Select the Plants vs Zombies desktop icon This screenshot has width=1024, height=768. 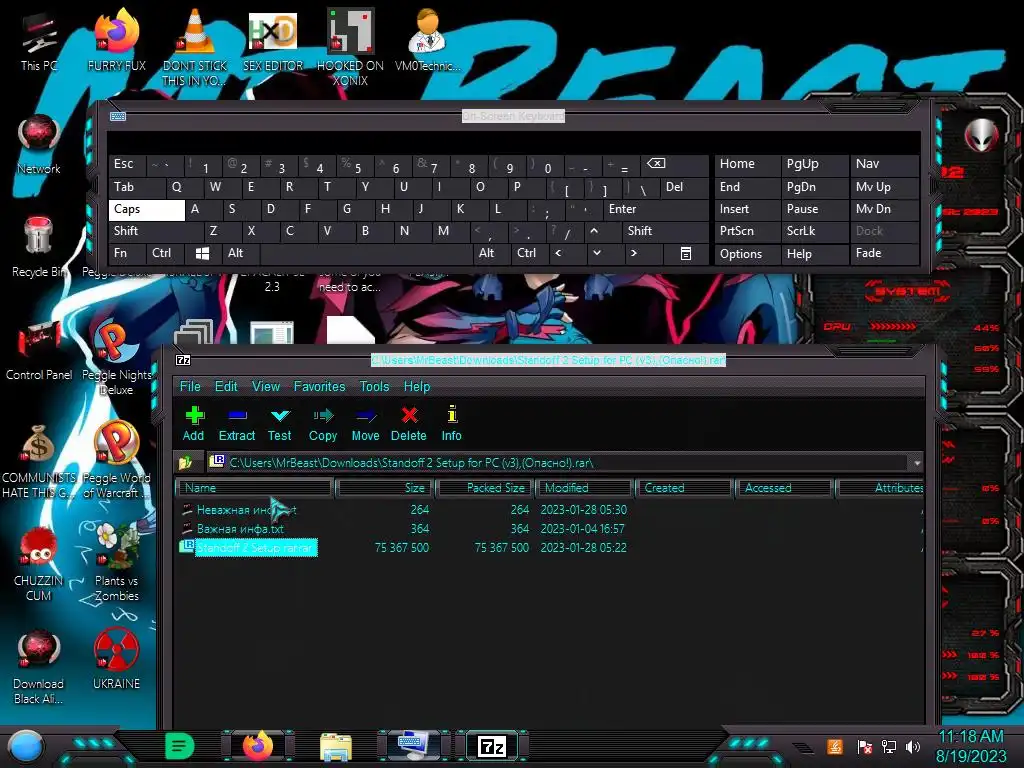[117, 564]
